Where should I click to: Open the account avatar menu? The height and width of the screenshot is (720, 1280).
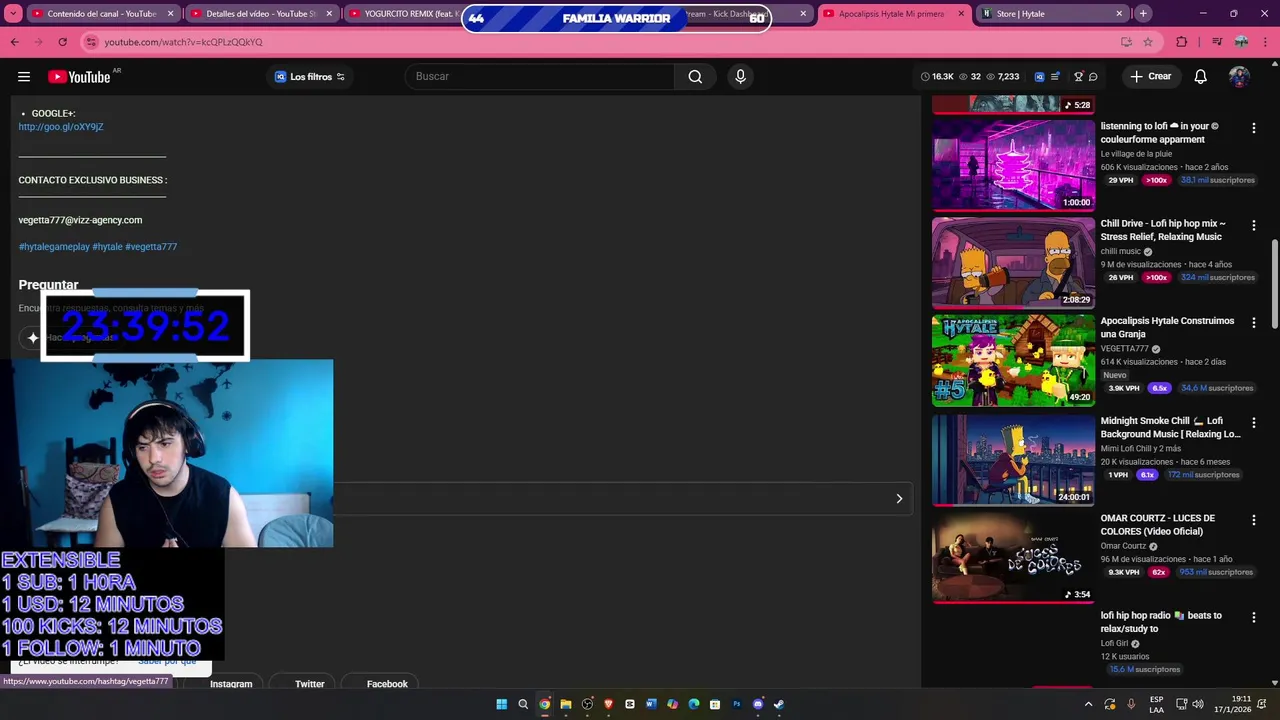(1239, 77)
